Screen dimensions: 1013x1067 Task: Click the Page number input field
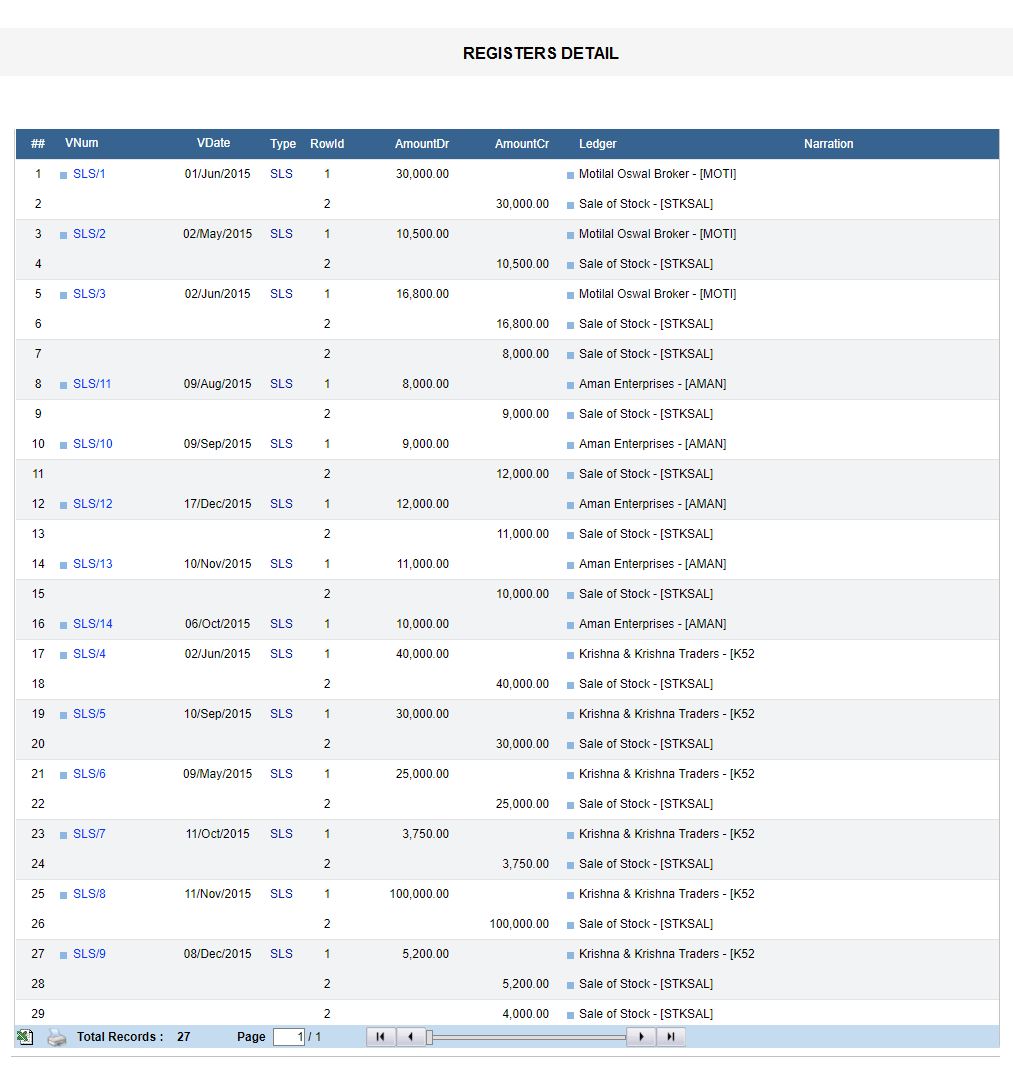click(x=289, y=1037)
